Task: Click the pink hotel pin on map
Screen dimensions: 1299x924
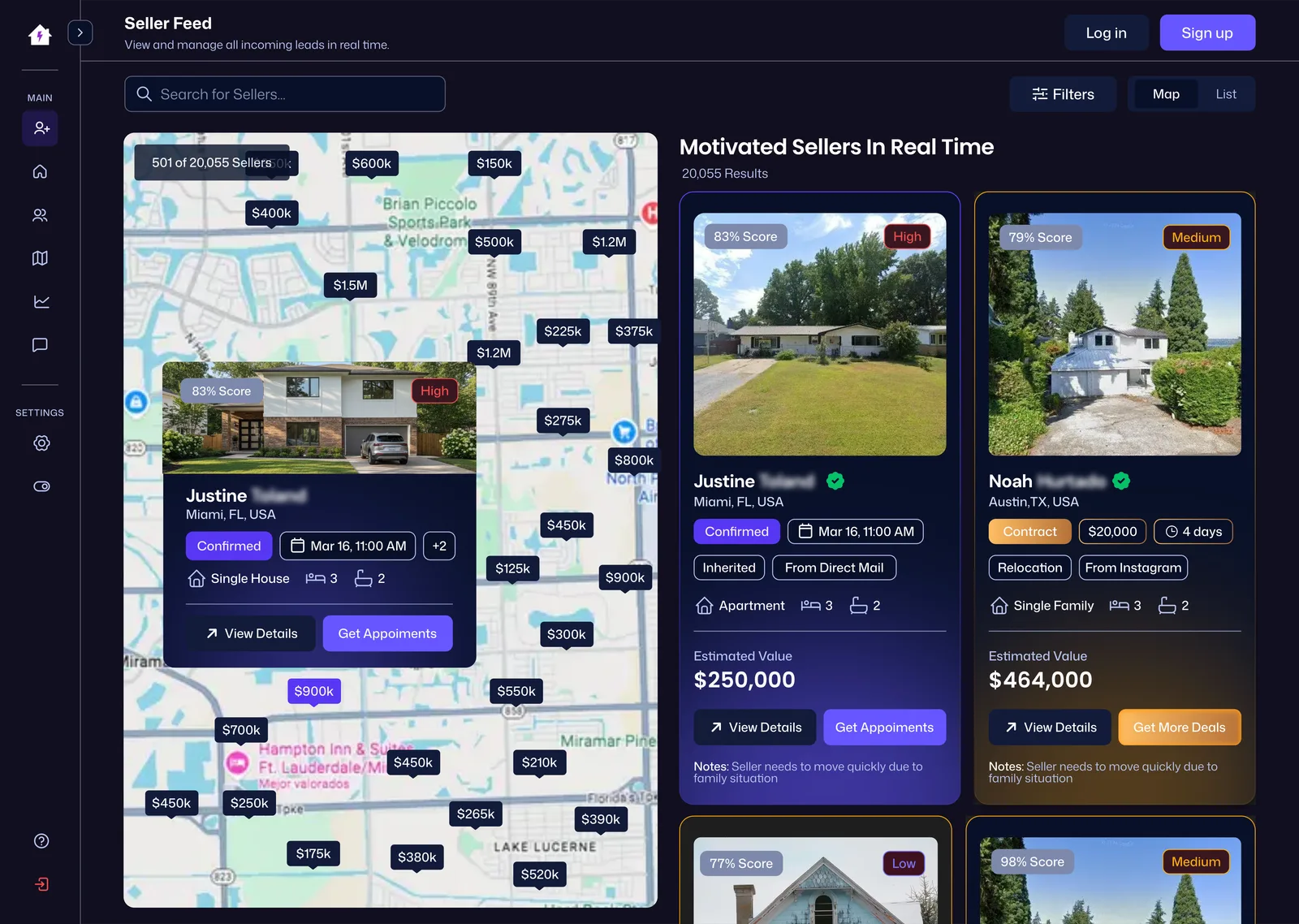Action: pos(237,762)
